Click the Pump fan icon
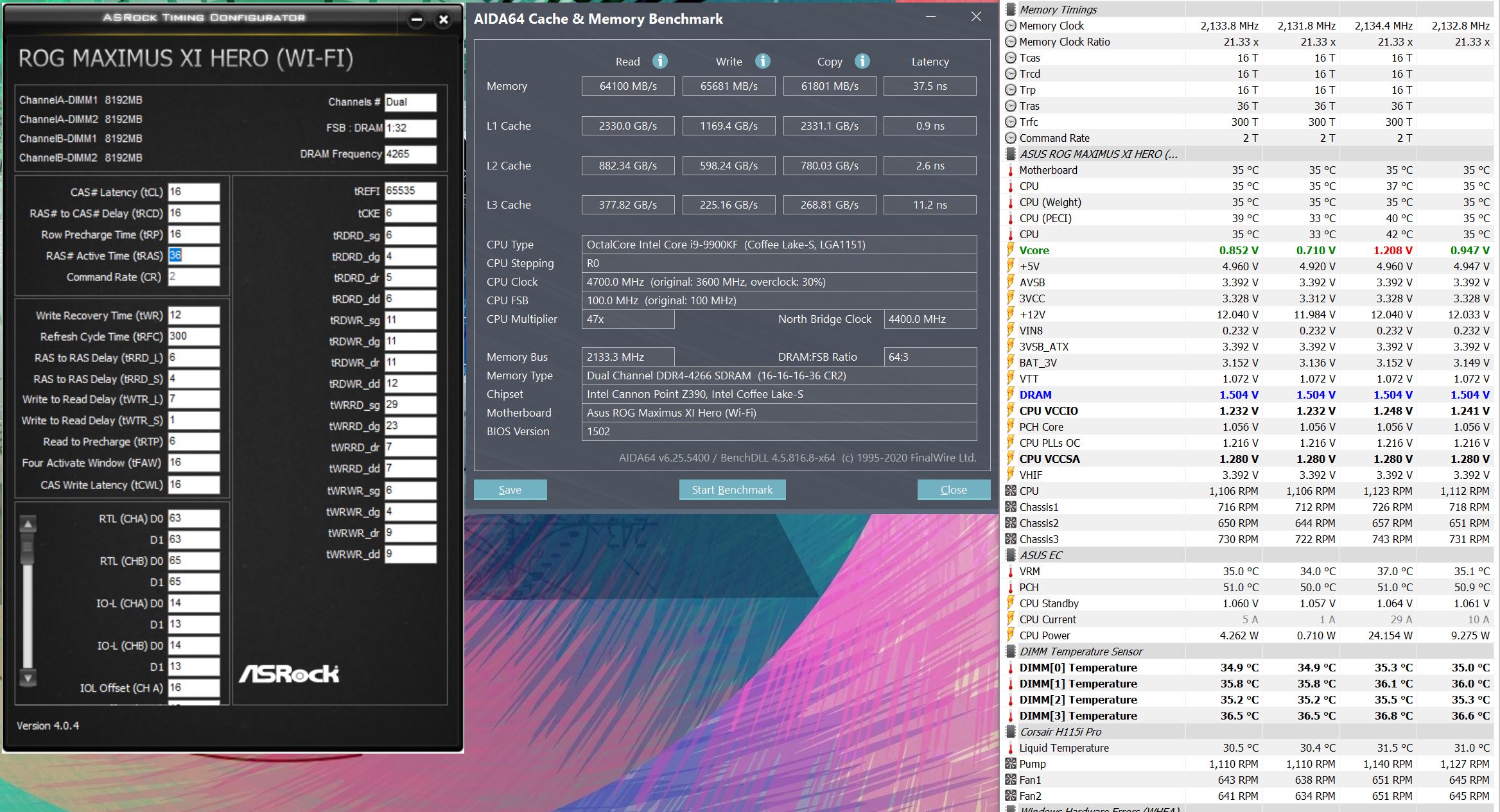 click(1011, 764)
